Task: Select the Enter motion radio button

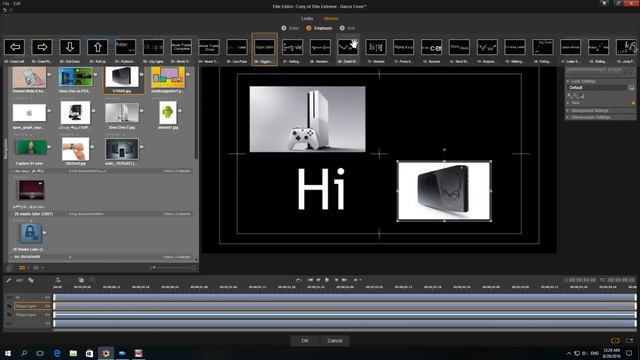Action: point(284,28)
